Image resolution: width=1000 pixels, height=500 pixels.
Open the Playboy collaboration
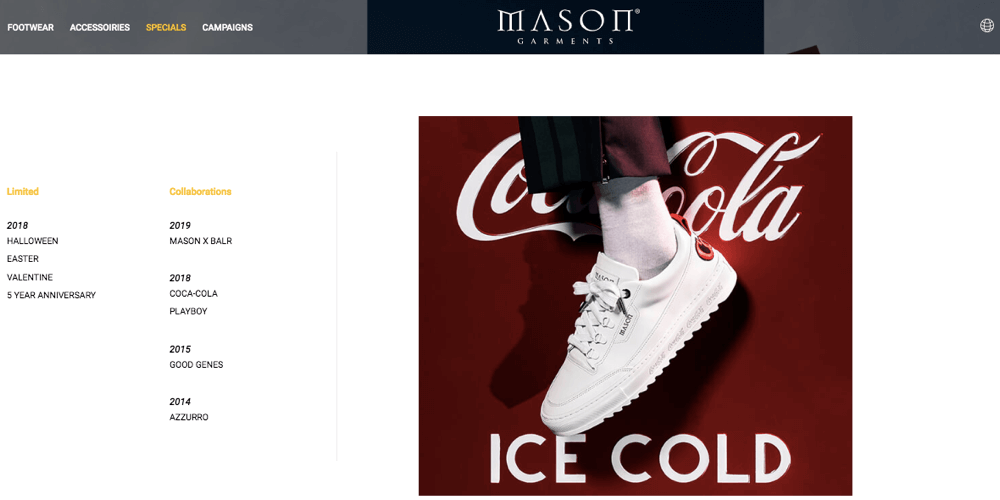[x=188, y=311]
